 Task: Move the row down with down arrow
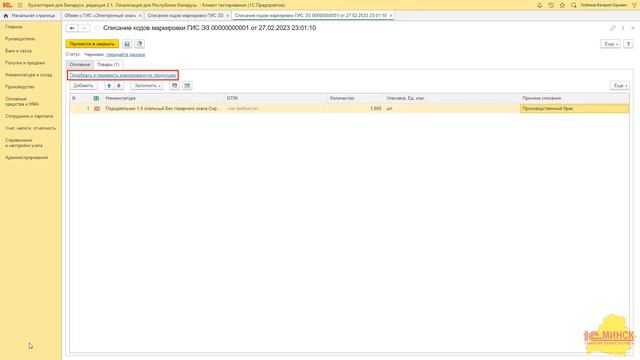tap(119, 86)
